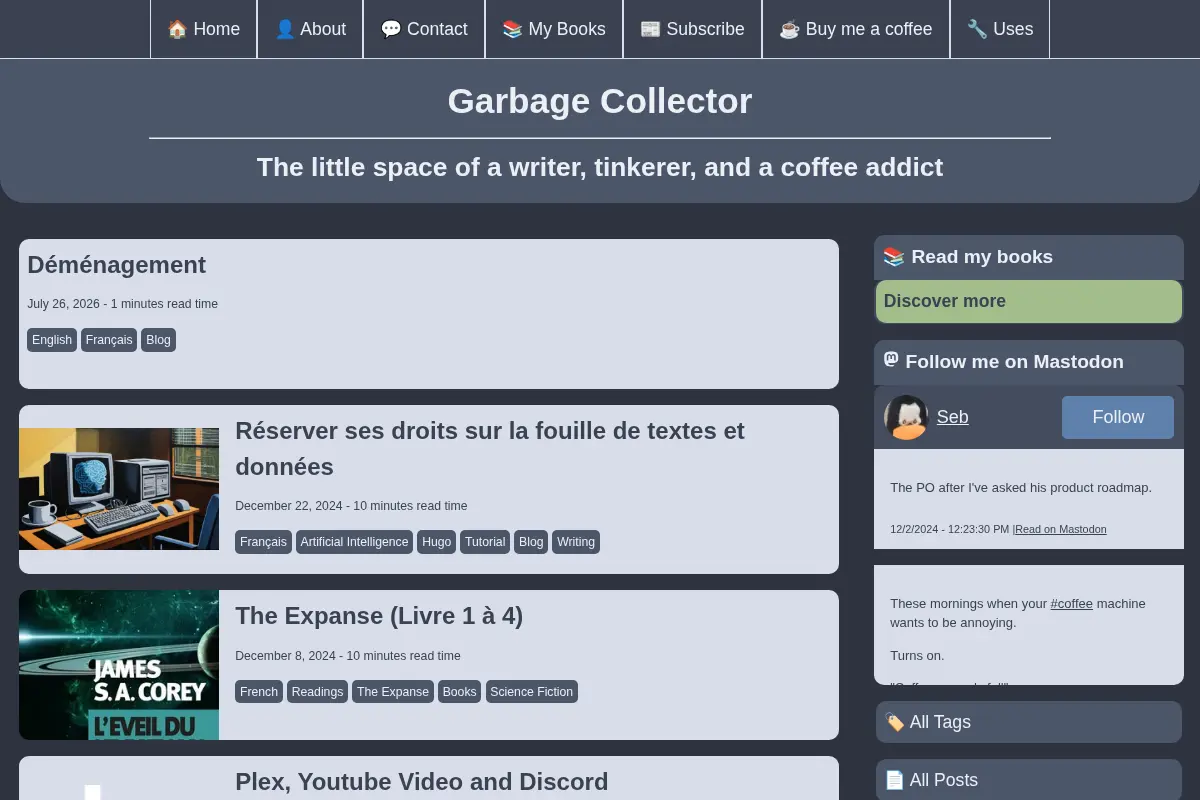
Task: Select Blog tag on Réserver ses droits
Action: click(x=531, y=542)
